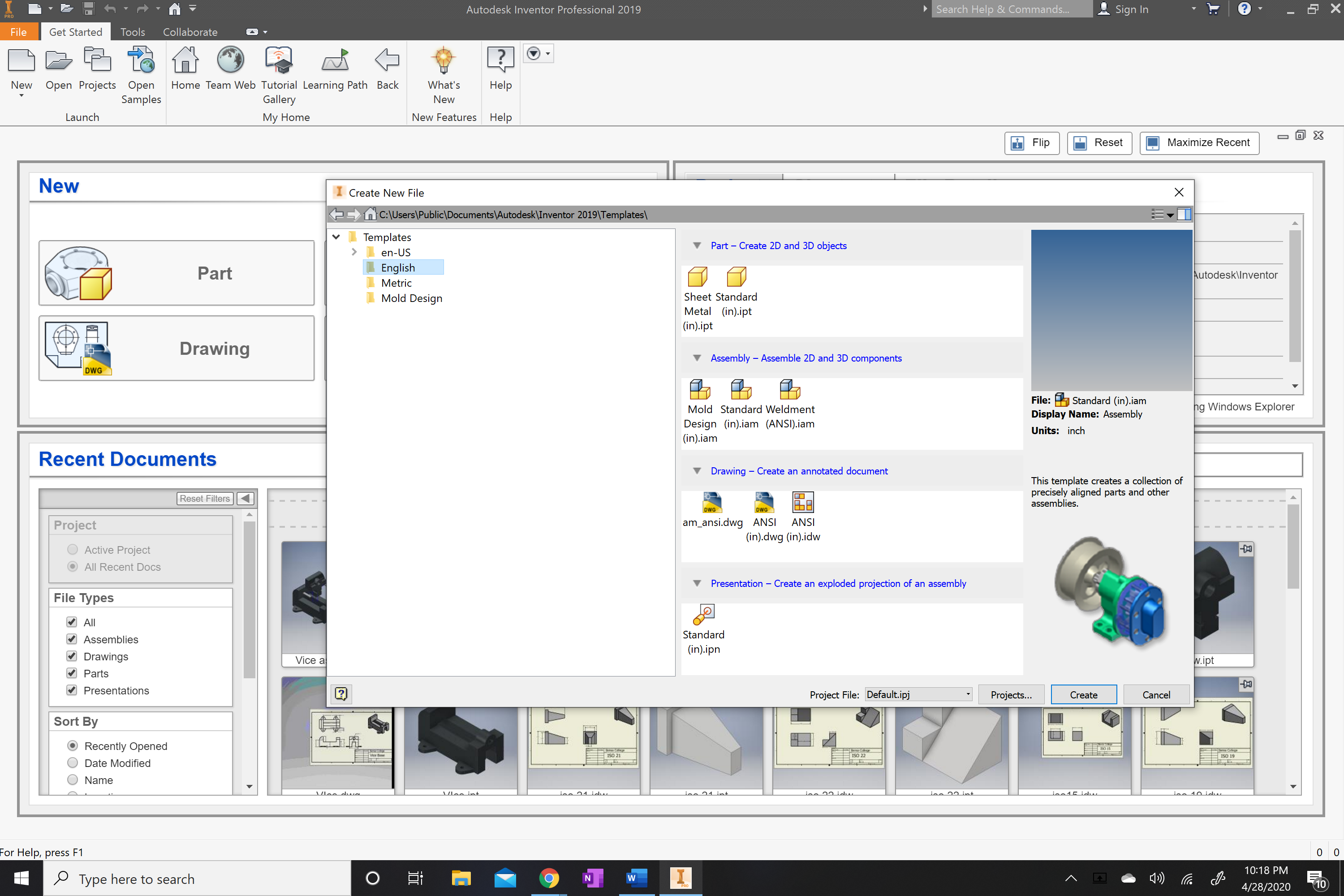Select the Mold Design templates folder
The image size is (1344, 896).
(411, 298)
